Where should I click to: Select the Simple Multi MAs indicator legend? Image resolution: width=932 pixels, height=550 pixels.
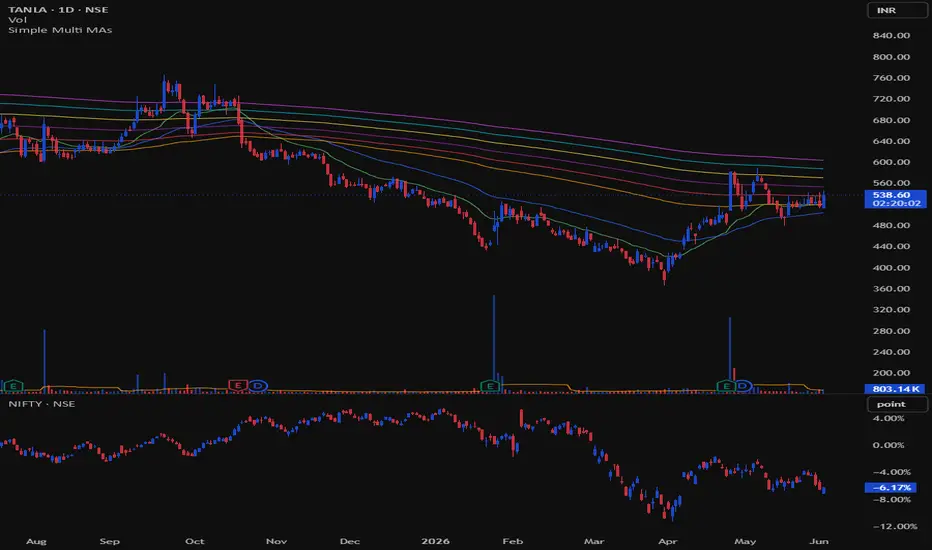click(60, 30)
